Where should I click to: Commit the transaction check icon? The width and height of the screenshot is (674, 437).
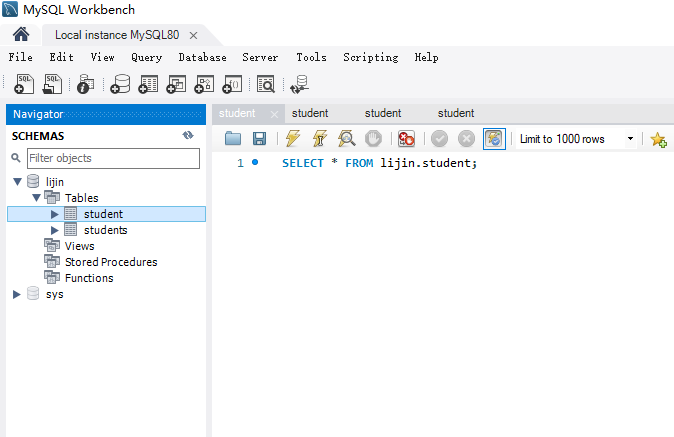(439, 138)
